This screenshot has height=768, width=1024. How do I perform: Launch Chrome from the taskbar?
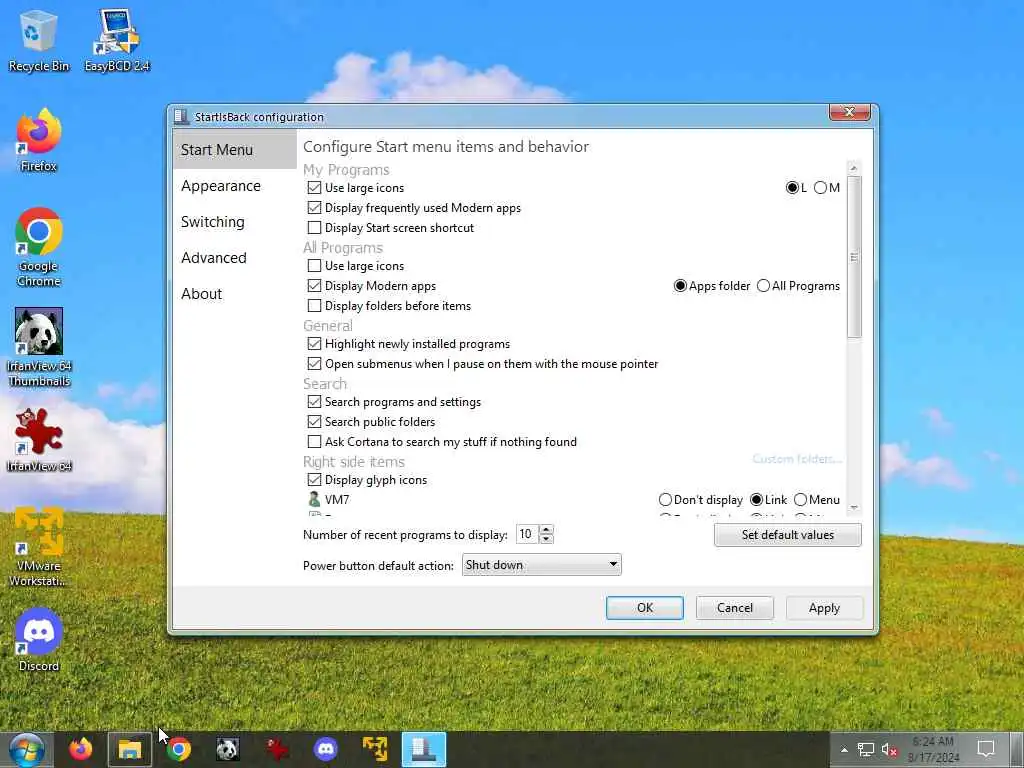pos(178,750)
